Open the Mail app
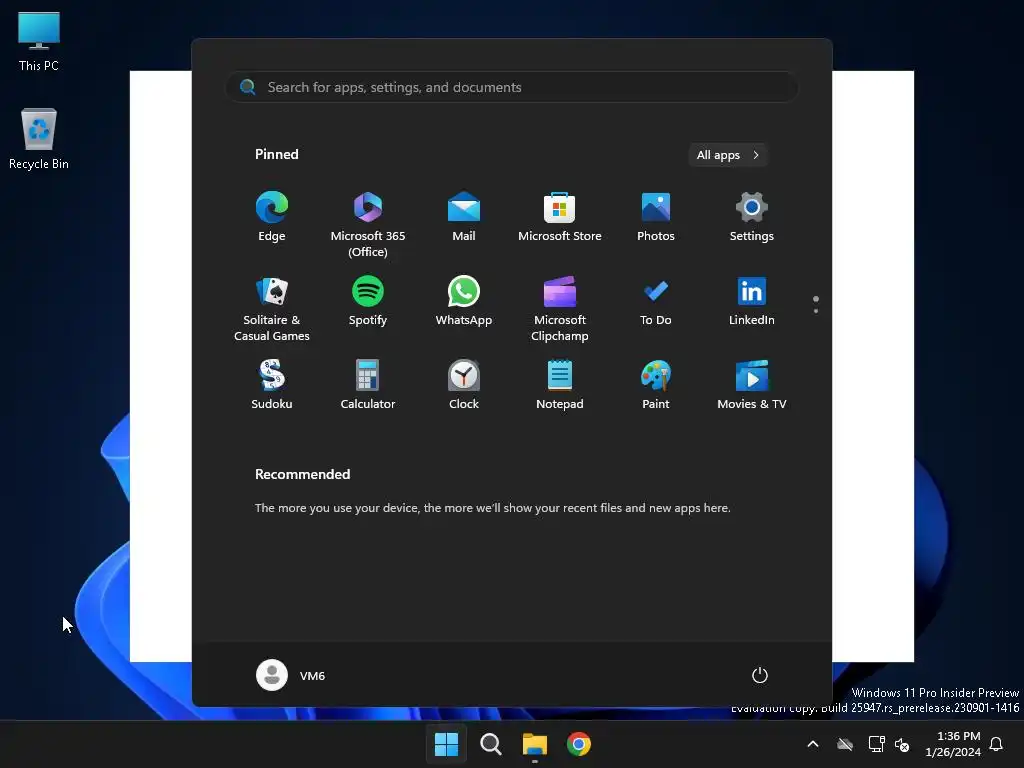1024x768 pixels. tap(464, 217)
